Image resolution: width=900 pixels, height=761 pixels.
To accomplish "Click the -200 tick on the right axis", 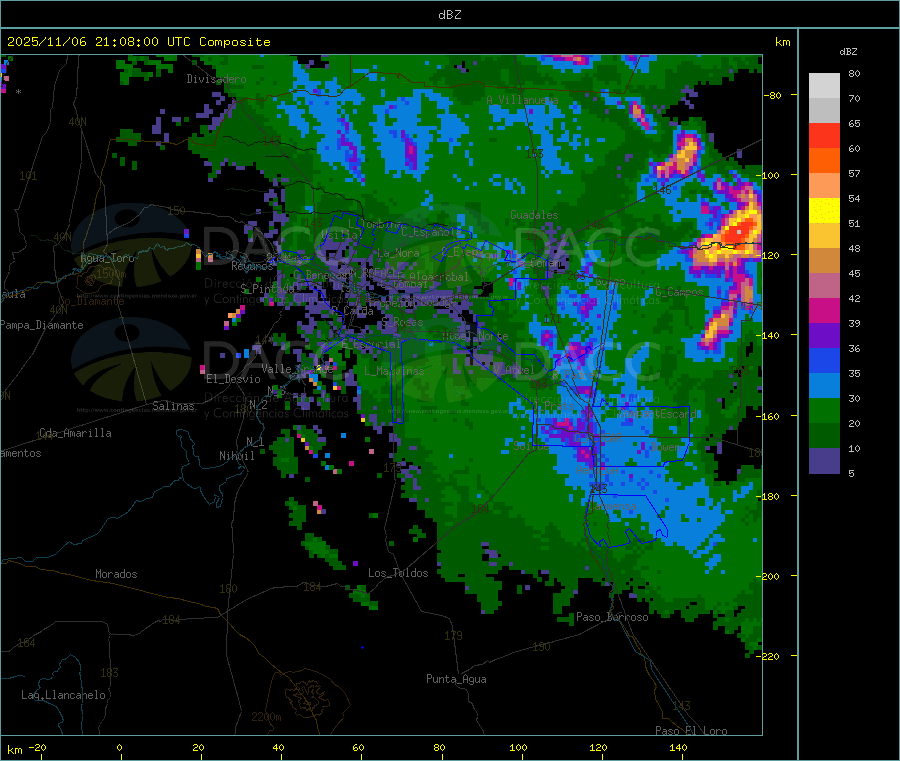I will (770, 576).
